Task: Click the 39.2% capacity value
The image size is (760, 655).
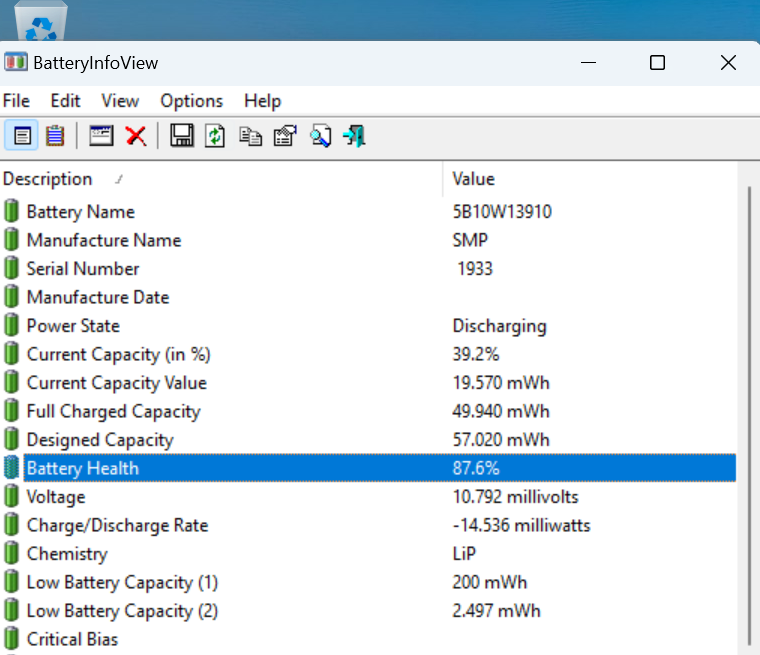Action: (x=476, y=354)
